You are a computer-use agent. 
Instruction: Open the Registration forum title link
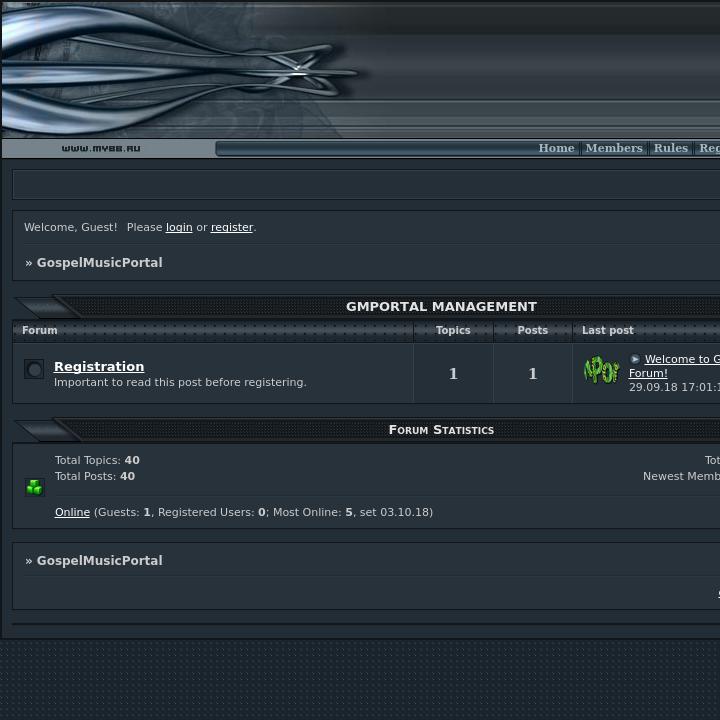99,366
